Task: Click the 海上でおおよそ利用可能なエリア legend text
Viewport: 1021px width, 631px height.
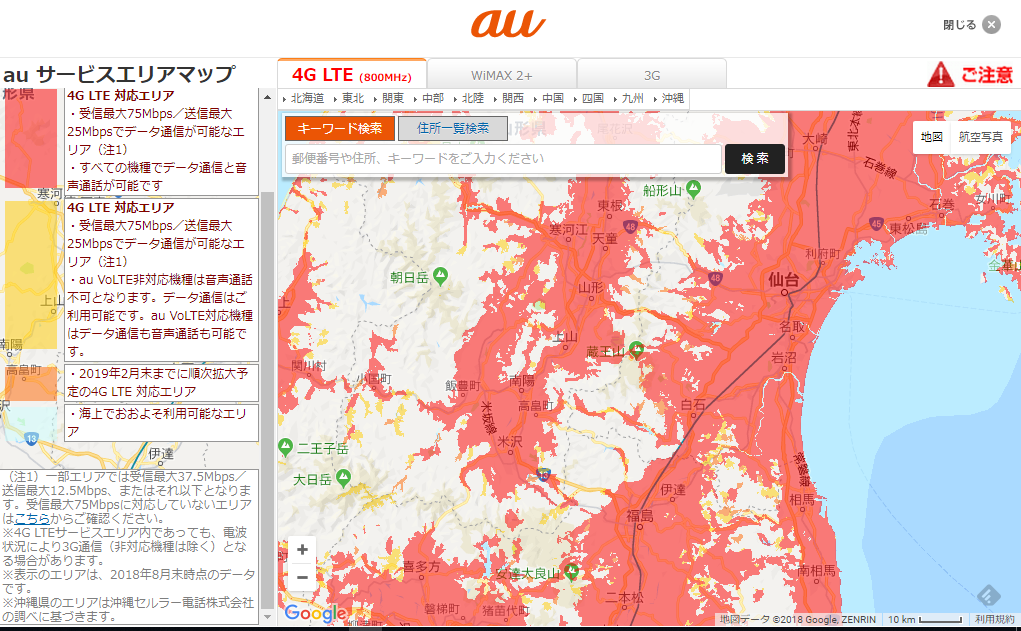Action: (x=157, y=422)
